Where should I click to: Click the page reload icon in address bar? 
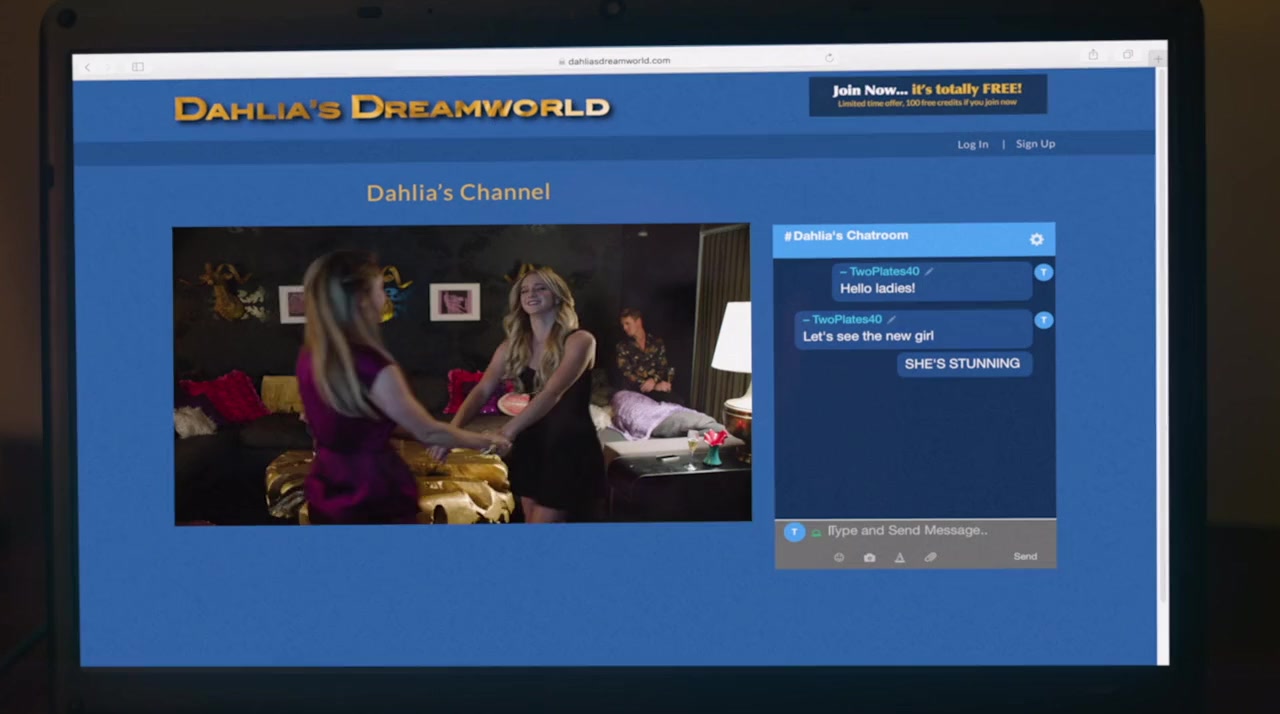(829, 58)
